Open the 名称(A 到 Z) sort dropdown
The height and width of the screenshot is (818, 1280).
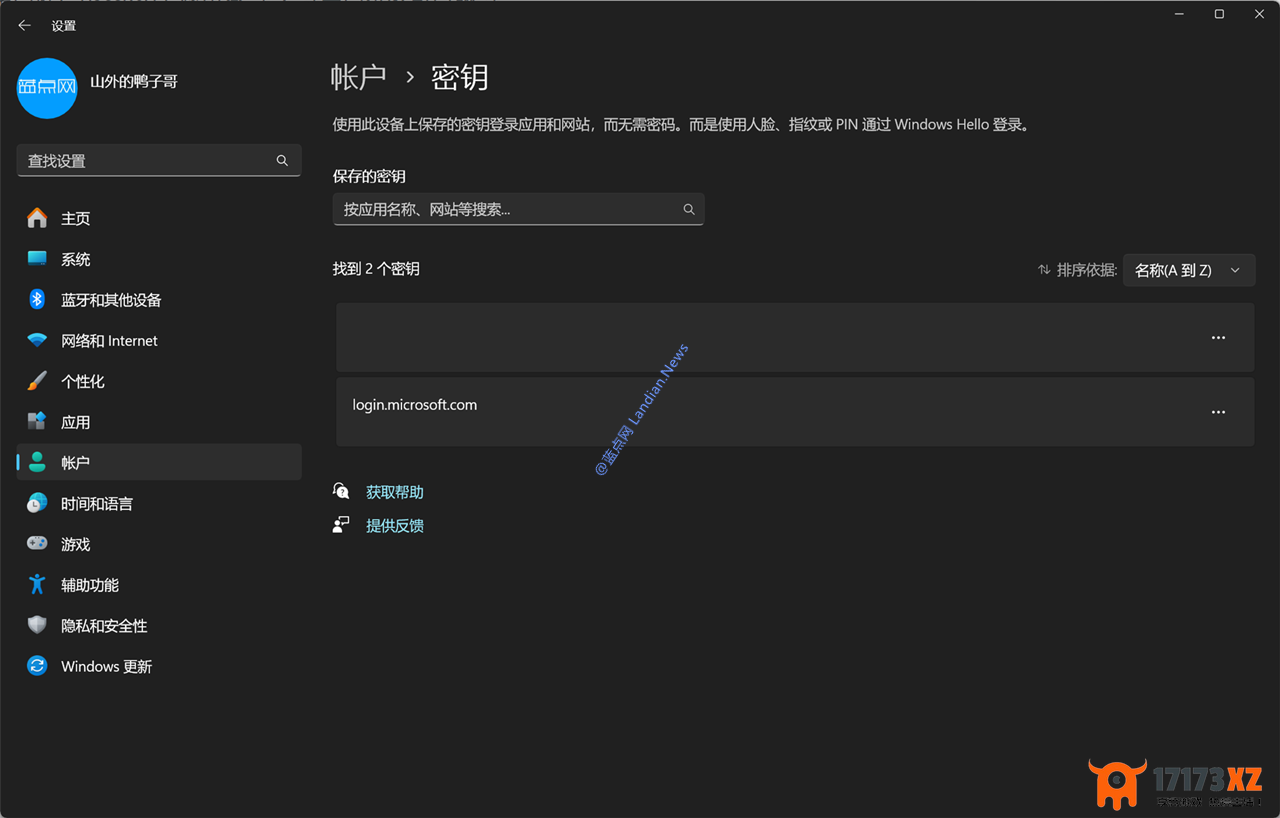(x=1189, y=270)
